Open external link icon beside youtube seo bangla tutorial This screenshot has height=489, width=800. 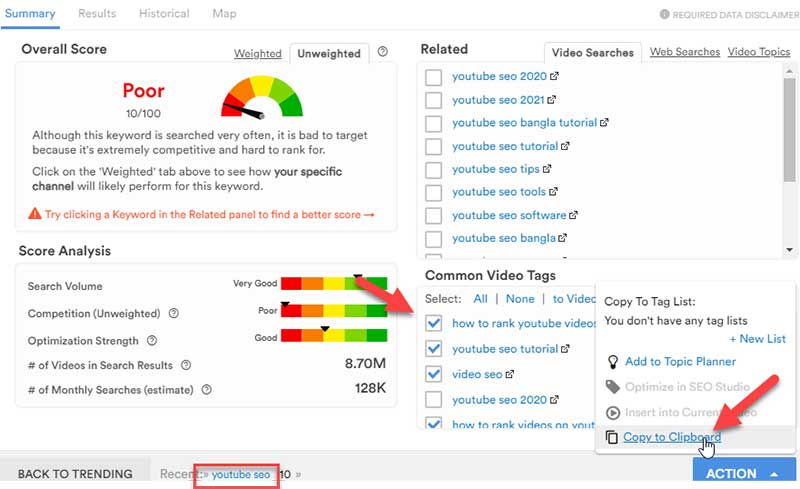coord(604,123)
